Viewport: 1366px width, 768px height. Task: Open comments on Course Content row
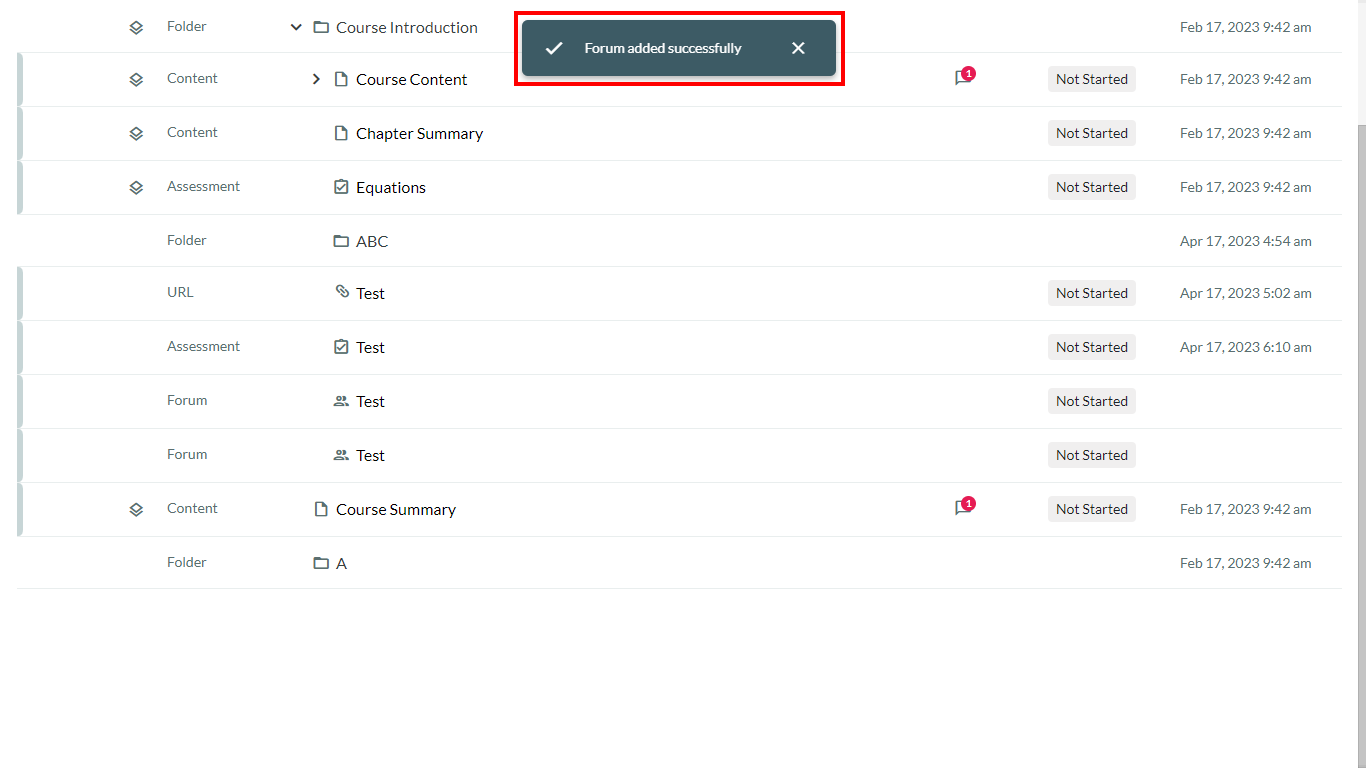point(964,78)
